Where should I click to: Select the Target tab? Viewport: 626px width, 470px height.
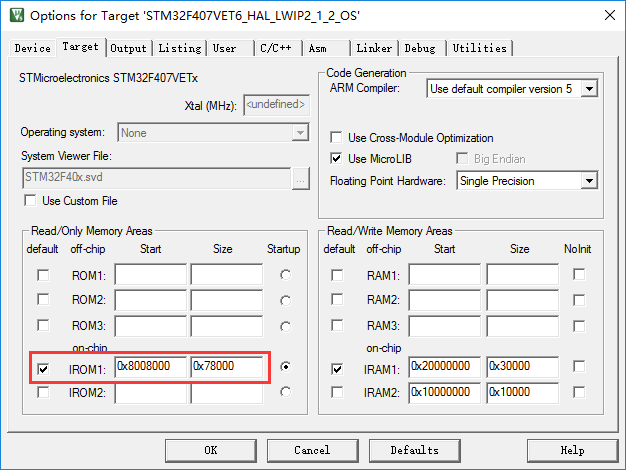point(80,47)
